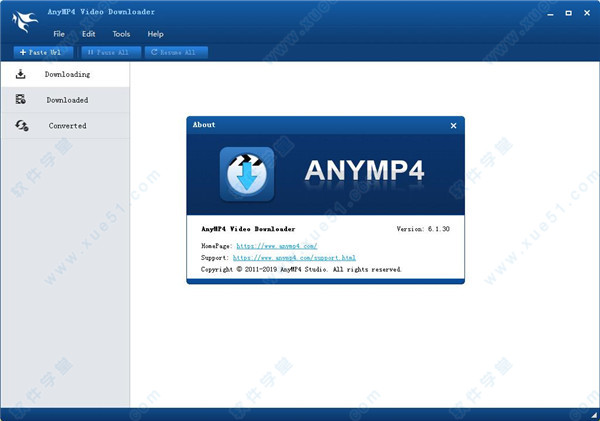Open the Help menu
600x421 pixels.
click(x=155, y=34)
